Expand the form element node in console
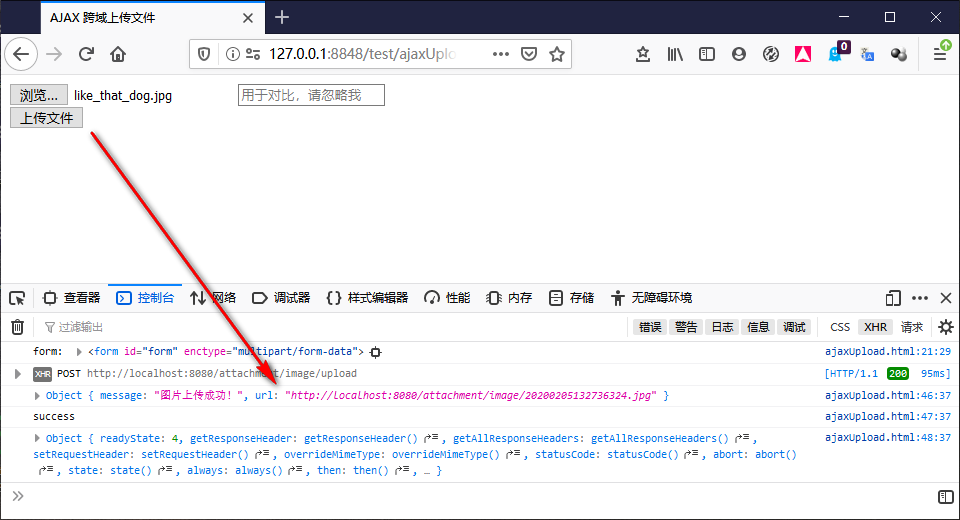This screenshot has width=960, height=520. tap(79, 352)
